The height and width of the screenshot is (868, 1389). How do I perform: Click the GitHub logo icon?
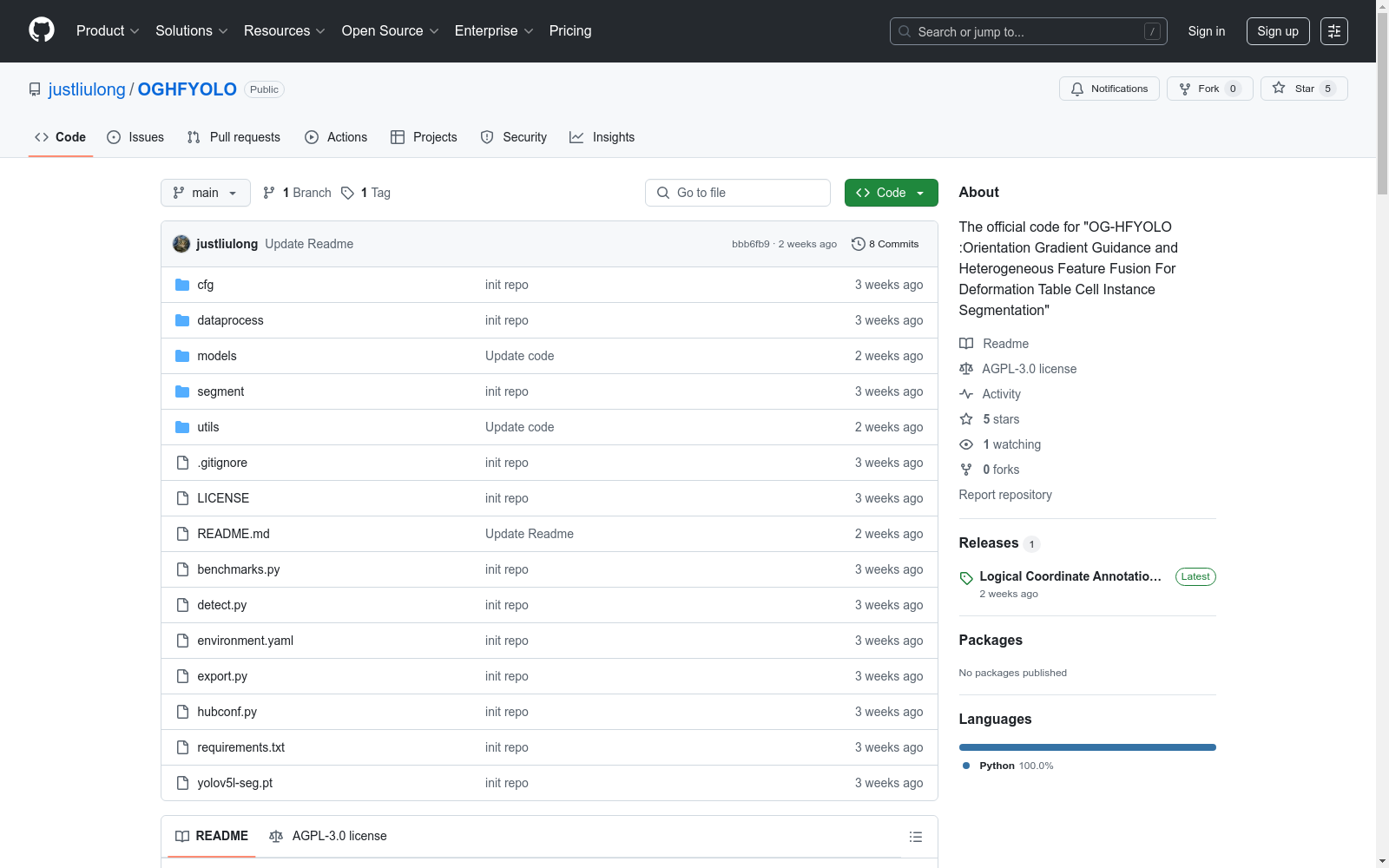pyautogui.click(x=42, y=30)
